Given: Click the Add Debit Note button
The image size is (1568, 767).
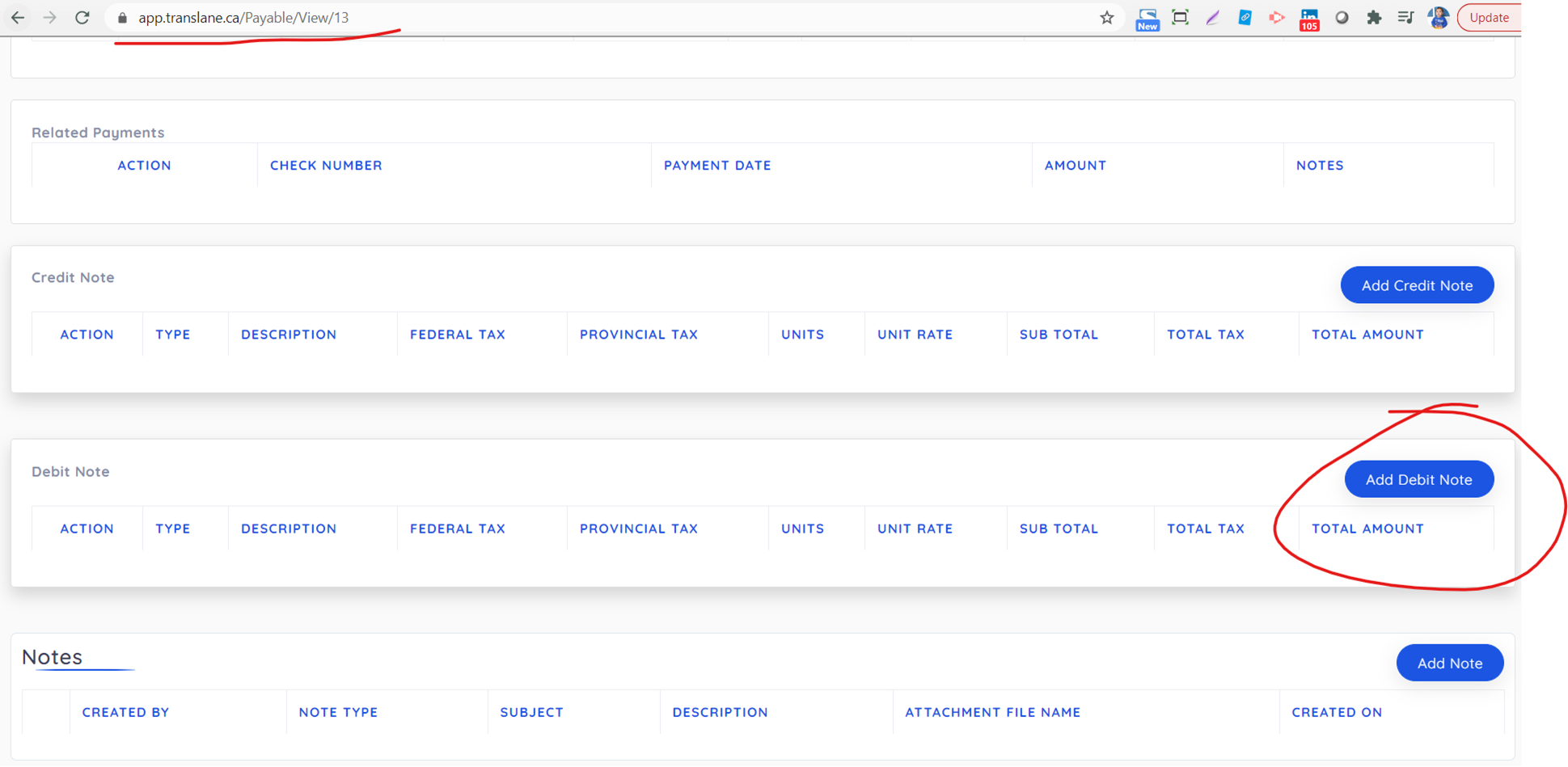Looking at the screenshot, I should coord(1418,479).
